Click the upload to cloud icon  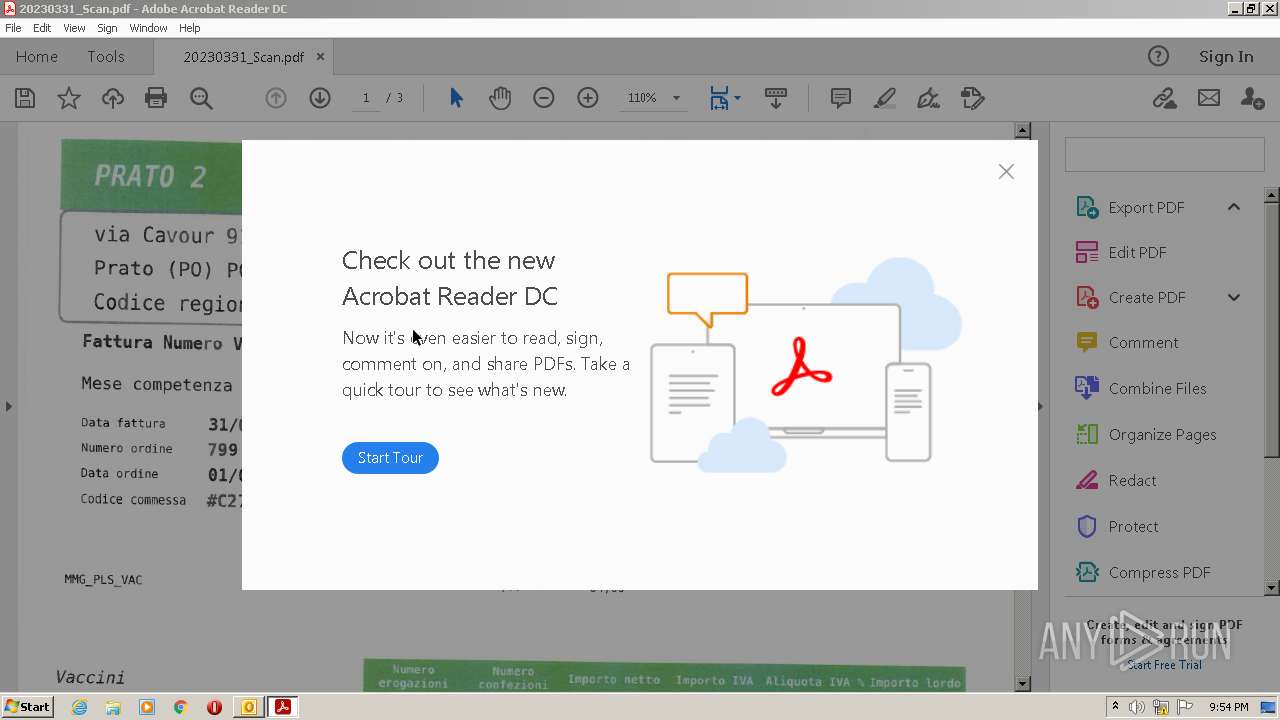point(113,98)
